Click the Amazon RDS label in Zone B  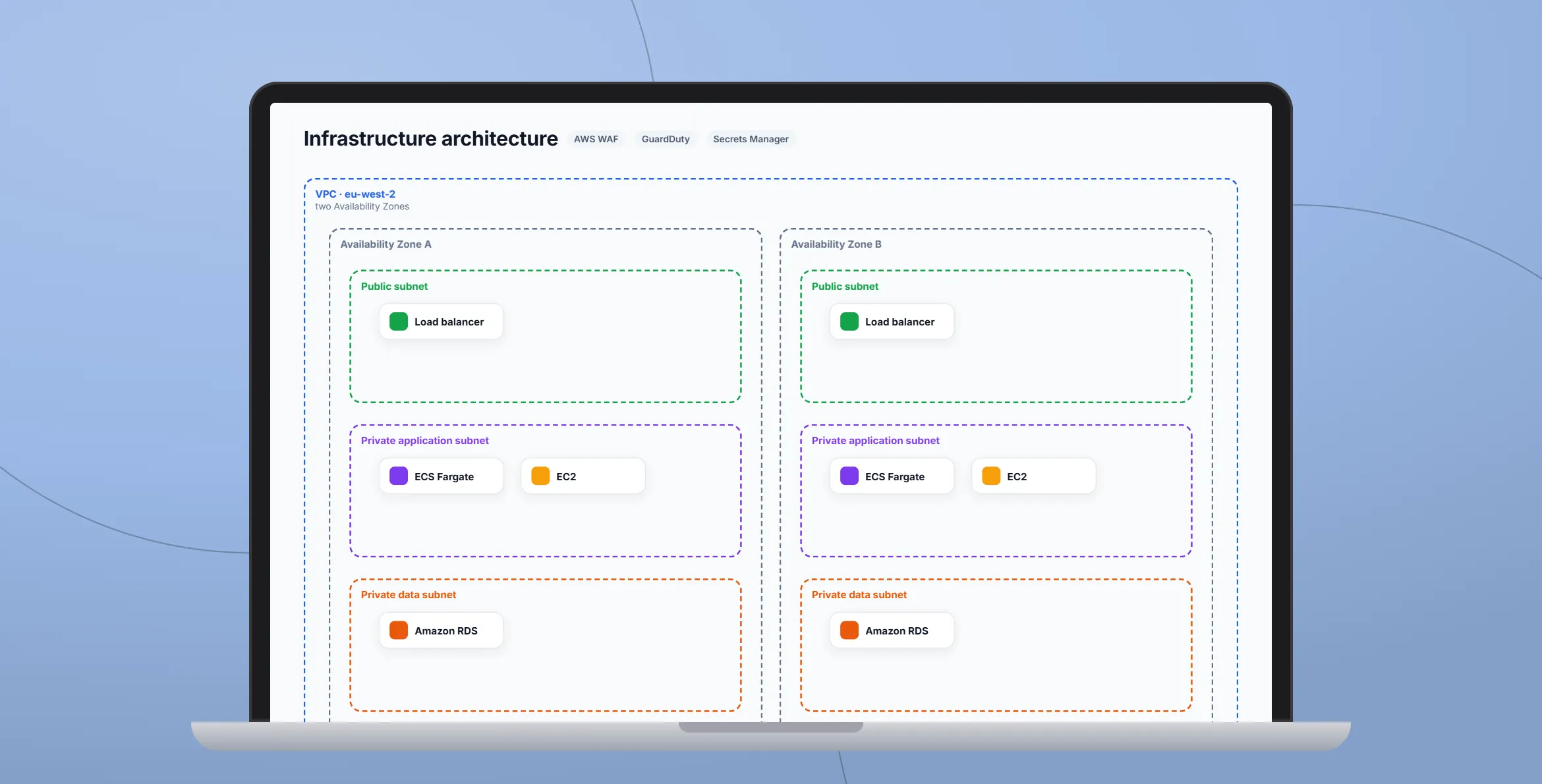(x=897, y=630)
